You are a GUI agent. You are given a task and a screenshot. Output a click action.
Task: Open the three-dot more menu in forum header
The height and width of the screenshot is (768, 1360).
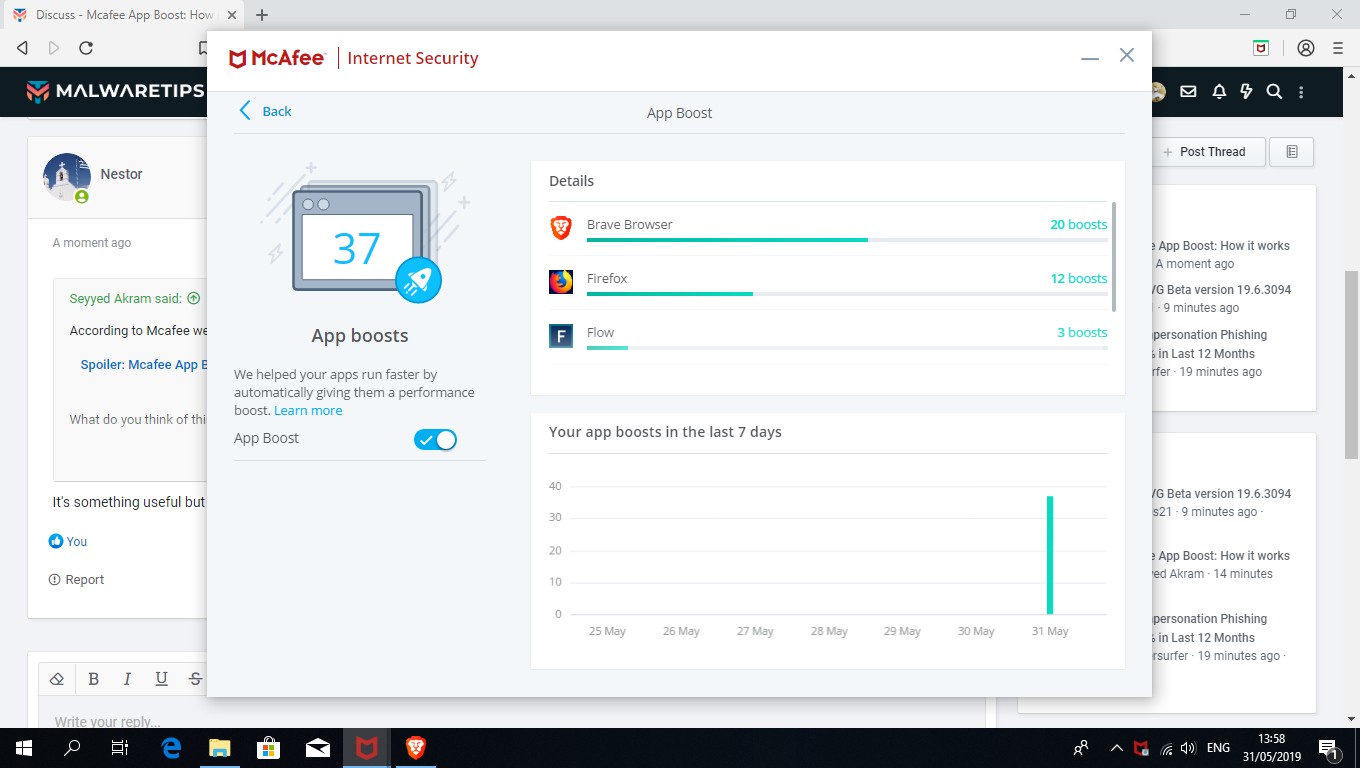tap(1301, 92)
